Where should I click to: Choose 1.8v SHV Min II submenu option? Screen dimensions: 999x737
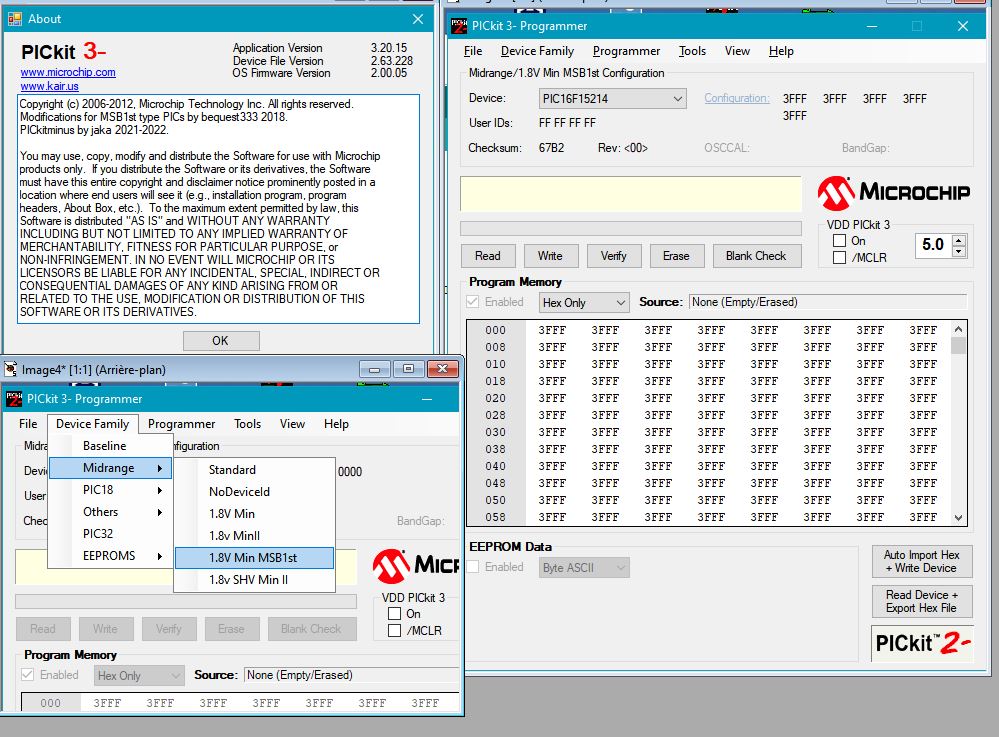coord(254,580)
